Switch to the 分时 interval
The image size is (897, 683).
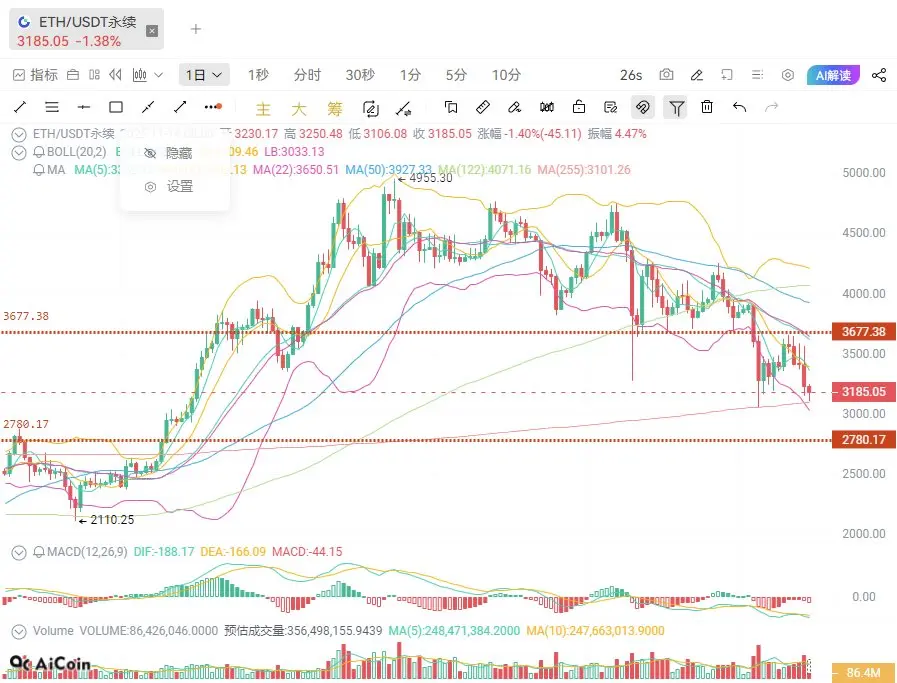[307, 75]
